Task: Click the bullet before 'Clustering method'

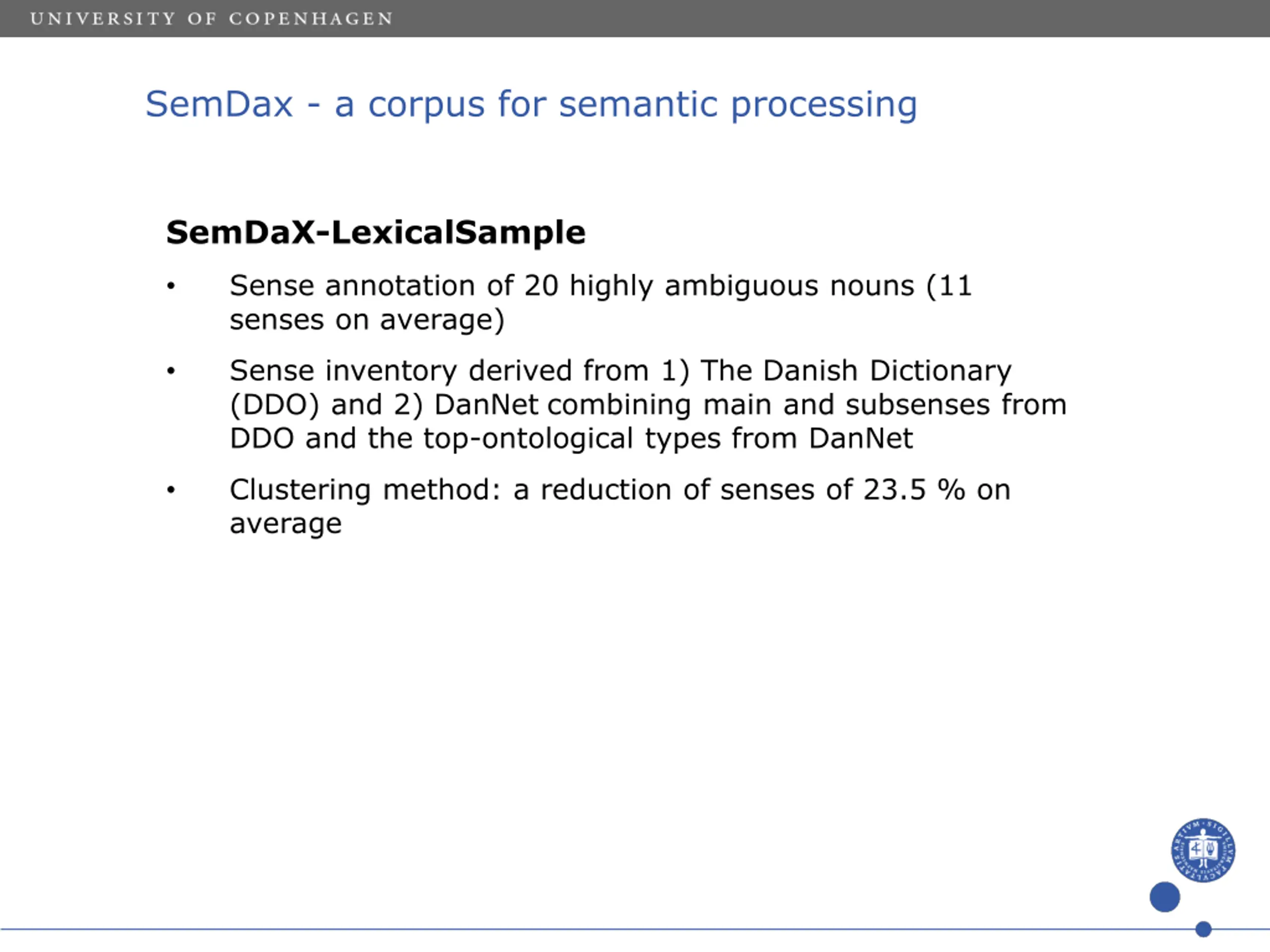Action: (x=171, y=489)
